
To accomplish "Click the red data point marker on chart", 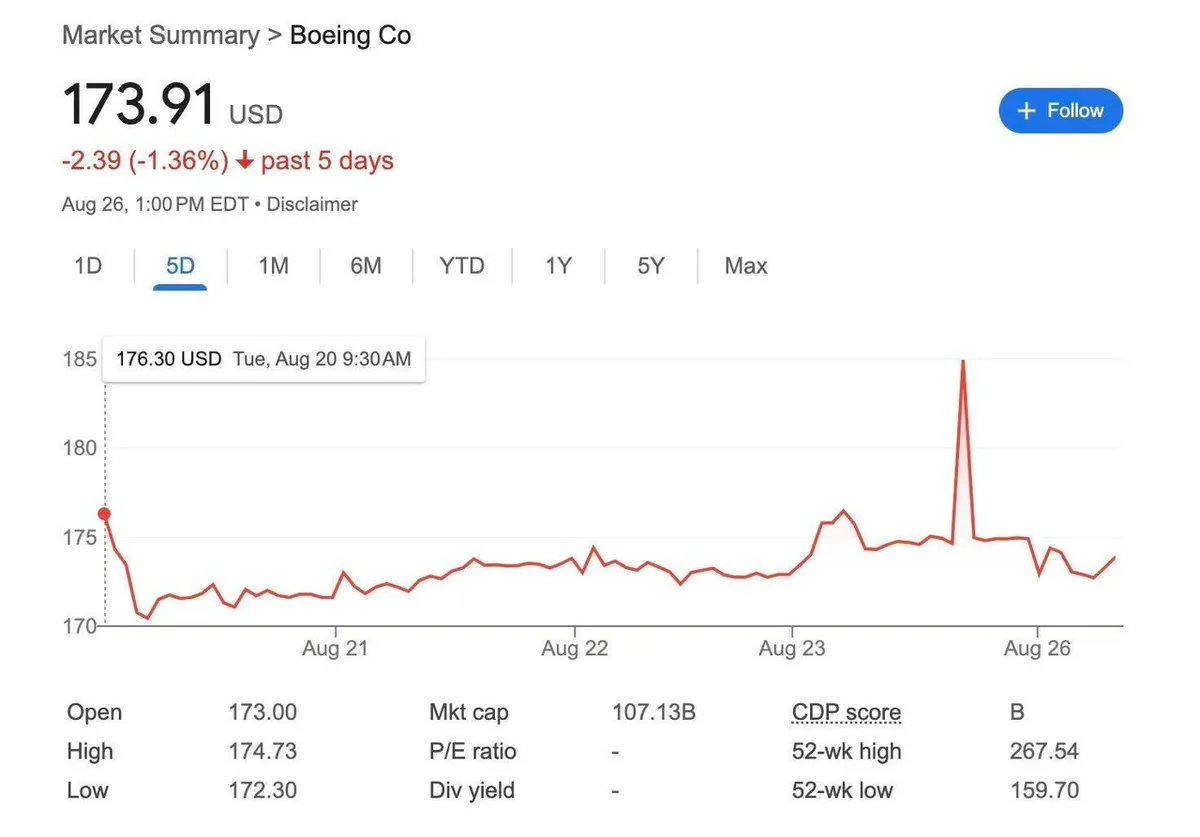I will point(104,514).
